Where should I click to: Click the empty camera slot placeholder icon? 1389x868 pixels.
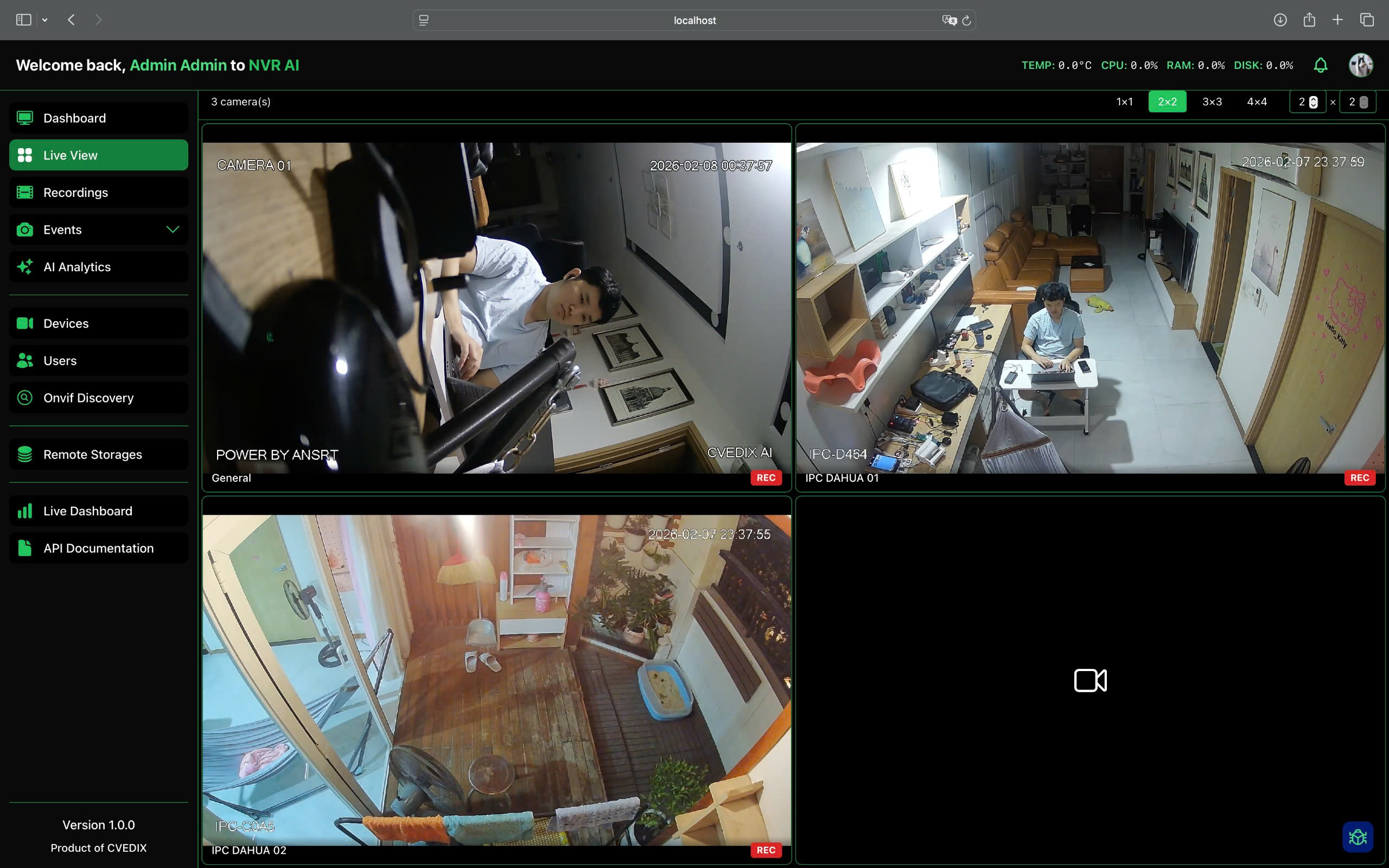pyautogui.click(x=1090, y=680)
